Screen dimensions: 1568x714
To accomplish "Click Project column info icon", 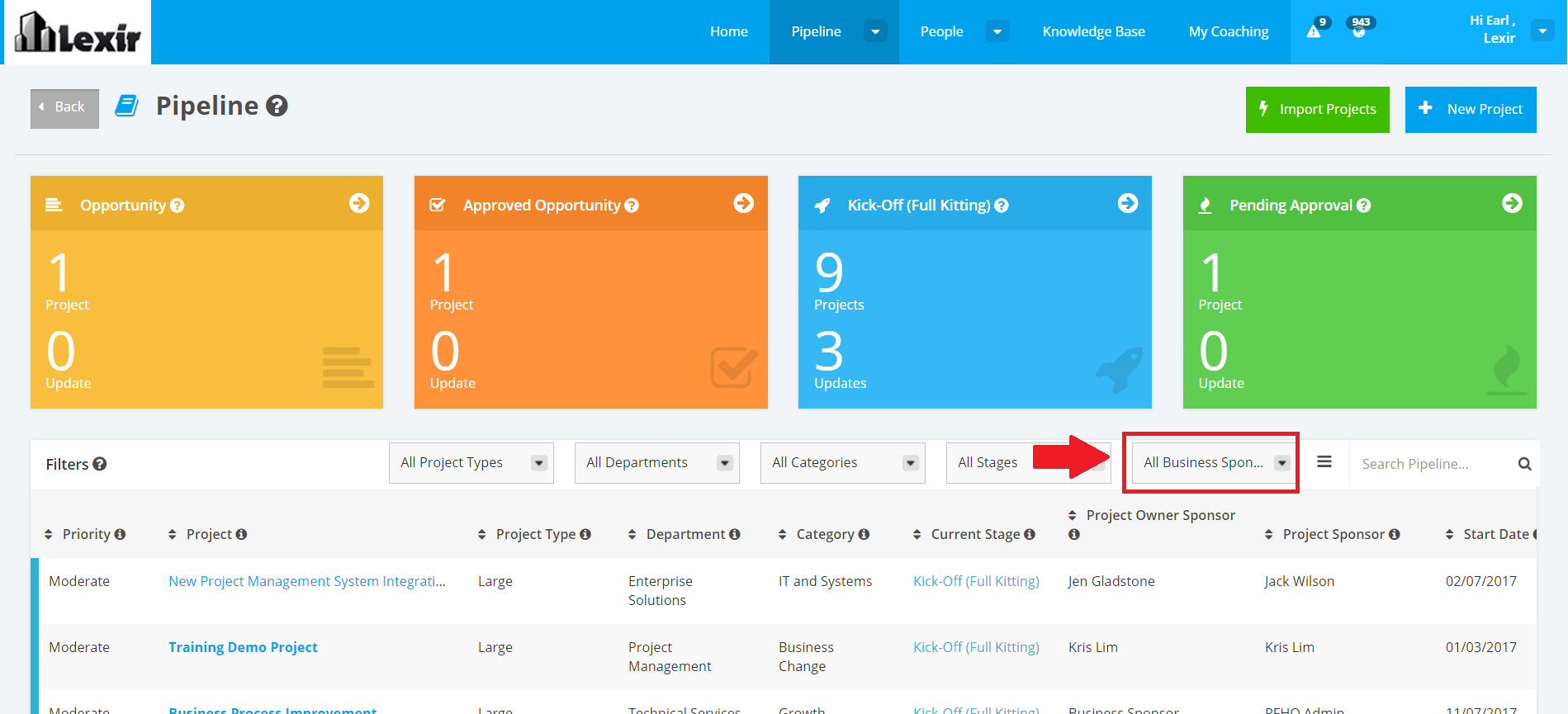I will coord(241,534).
